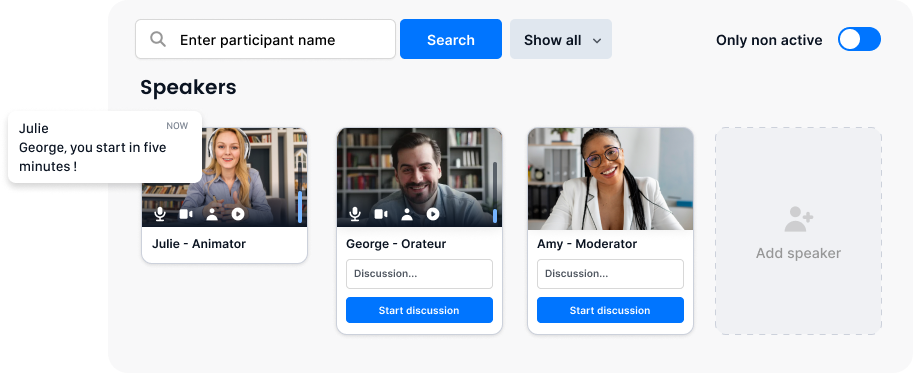Viewport: 913px width, 373px height.
Task: Toggle the Only non active switch
Action: click(x=859, y=39)
